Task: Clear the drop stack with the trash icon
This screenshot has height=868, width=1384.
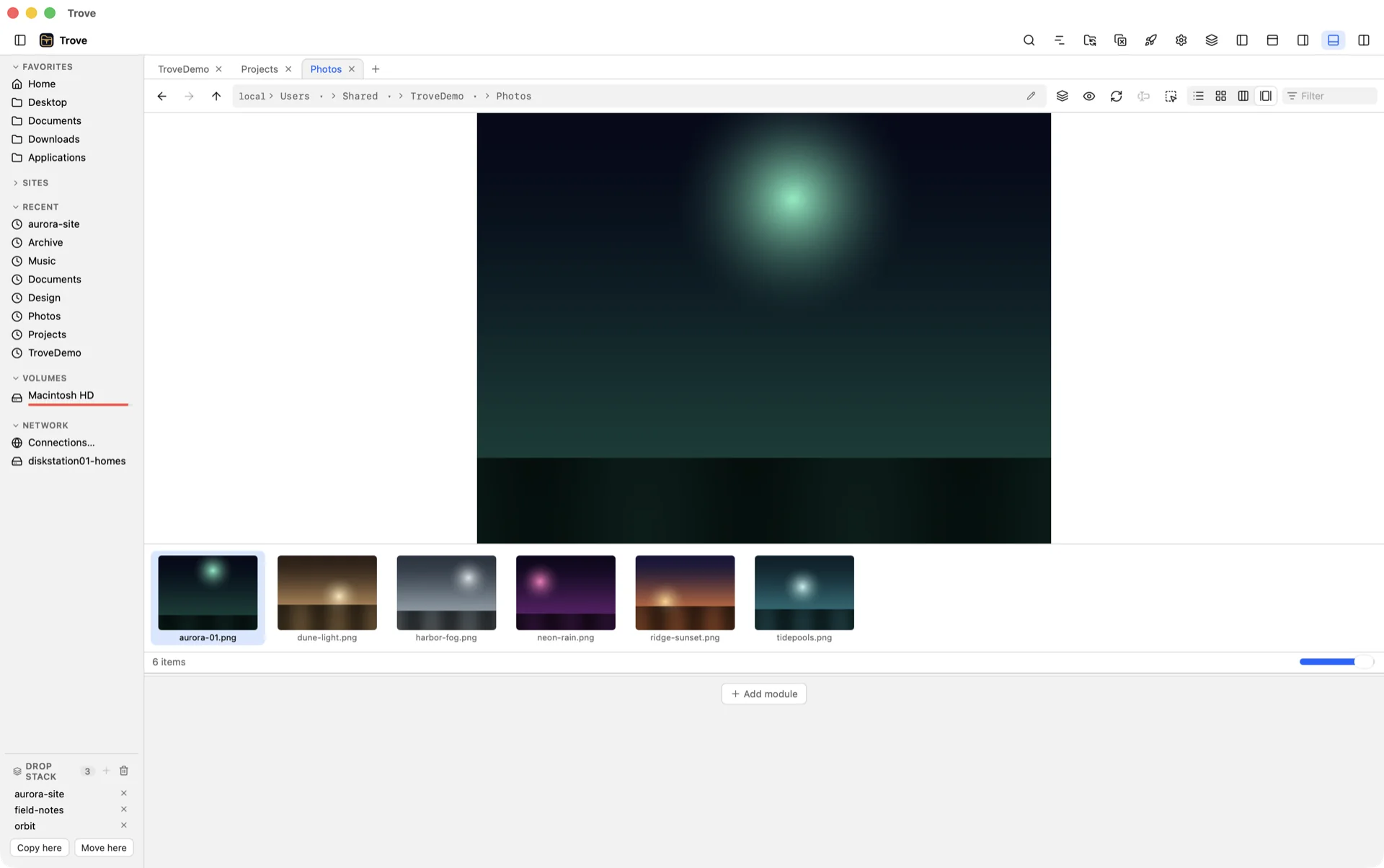Action: (124, 771)
